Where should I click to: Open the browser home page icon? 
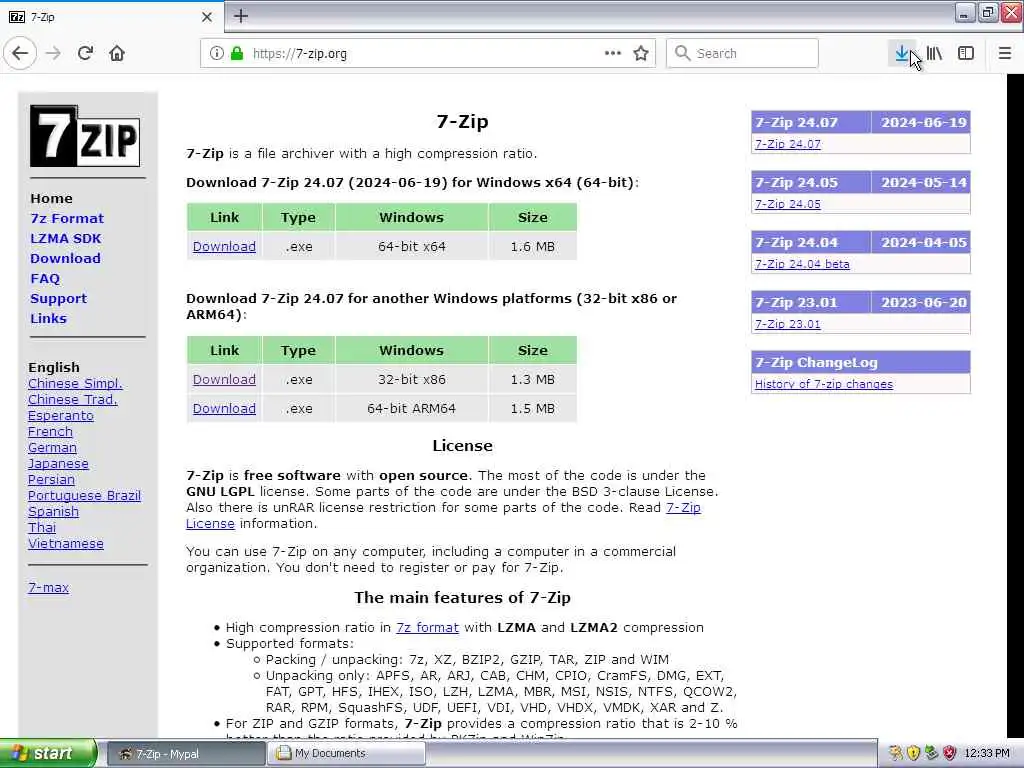tap(117, 53)
